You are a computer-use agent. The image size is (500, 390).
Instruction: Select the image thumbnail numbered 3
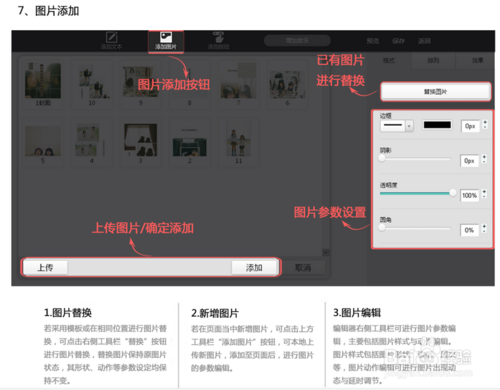140,143
